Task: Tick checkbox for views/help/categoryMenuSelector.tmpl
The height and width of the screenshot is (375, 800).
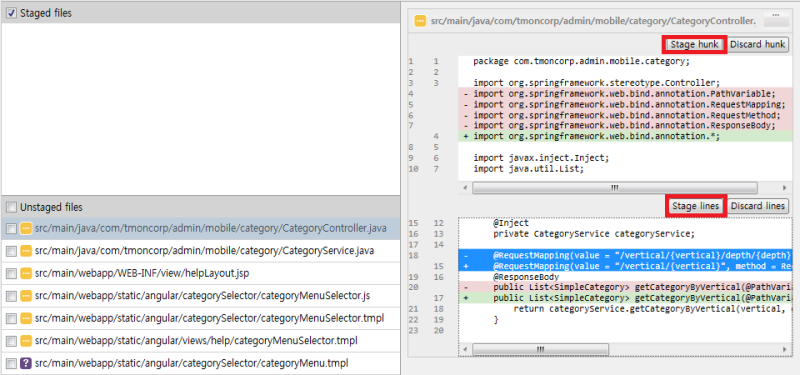Action: tap(11, 341)
